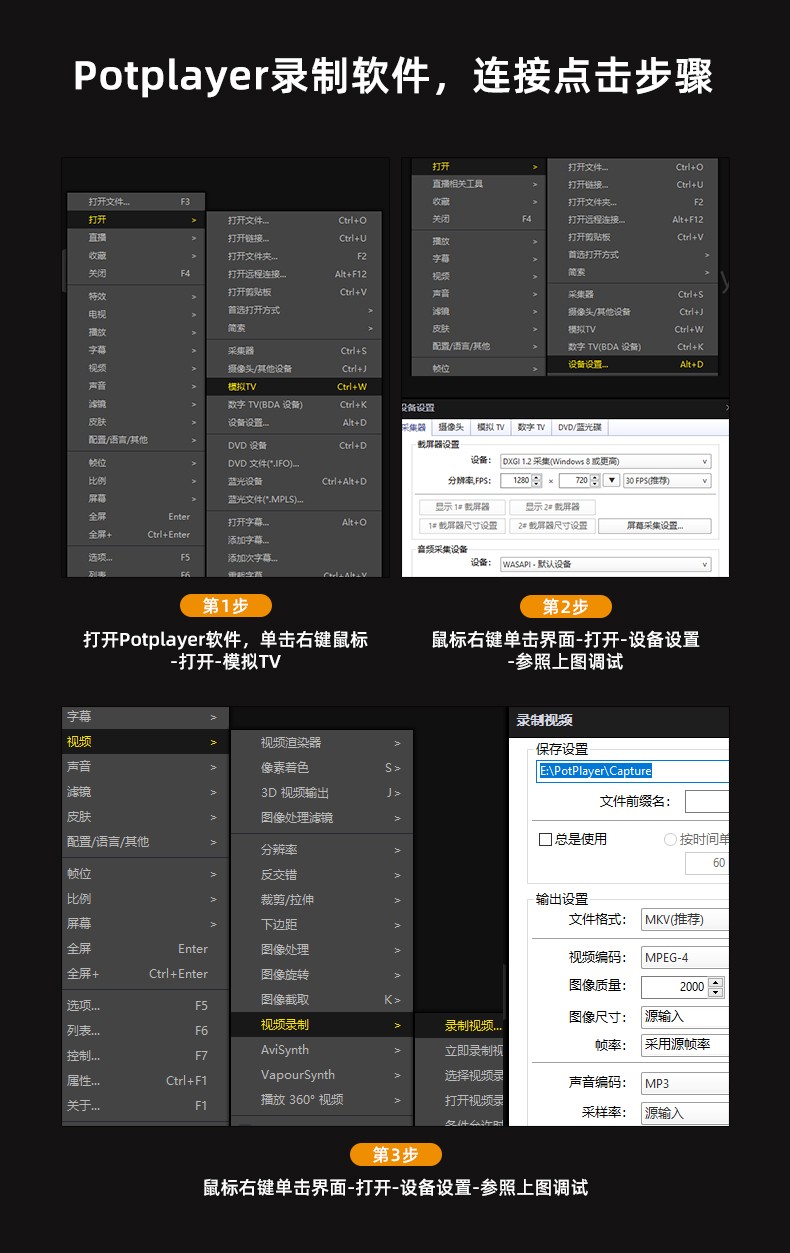This screenshot has height=1253, width=790.
Task: Open highlighted 视频录制 submenu item
Action: coord(322,1025)
